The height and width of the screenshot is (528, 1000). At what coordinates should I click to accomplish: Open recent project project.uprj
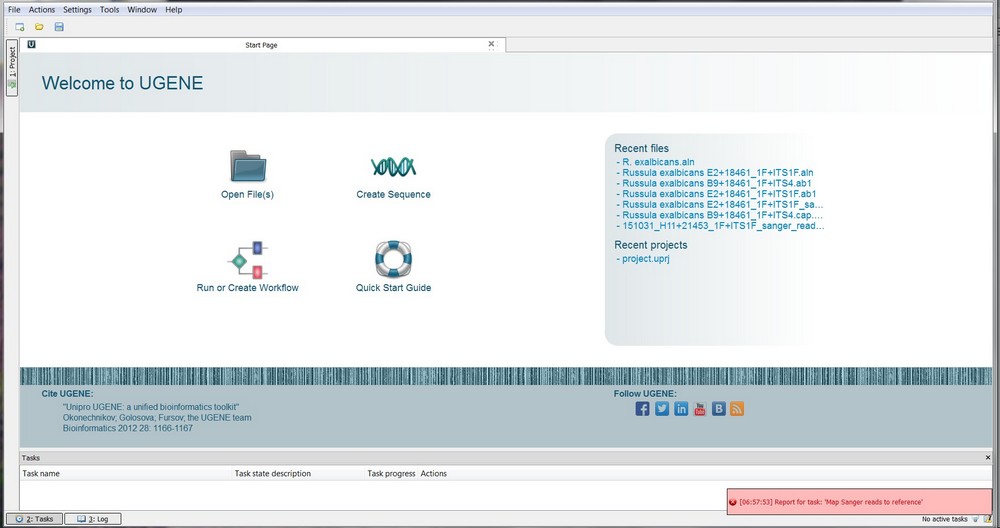pyautogui.click(x=645, y=259)
